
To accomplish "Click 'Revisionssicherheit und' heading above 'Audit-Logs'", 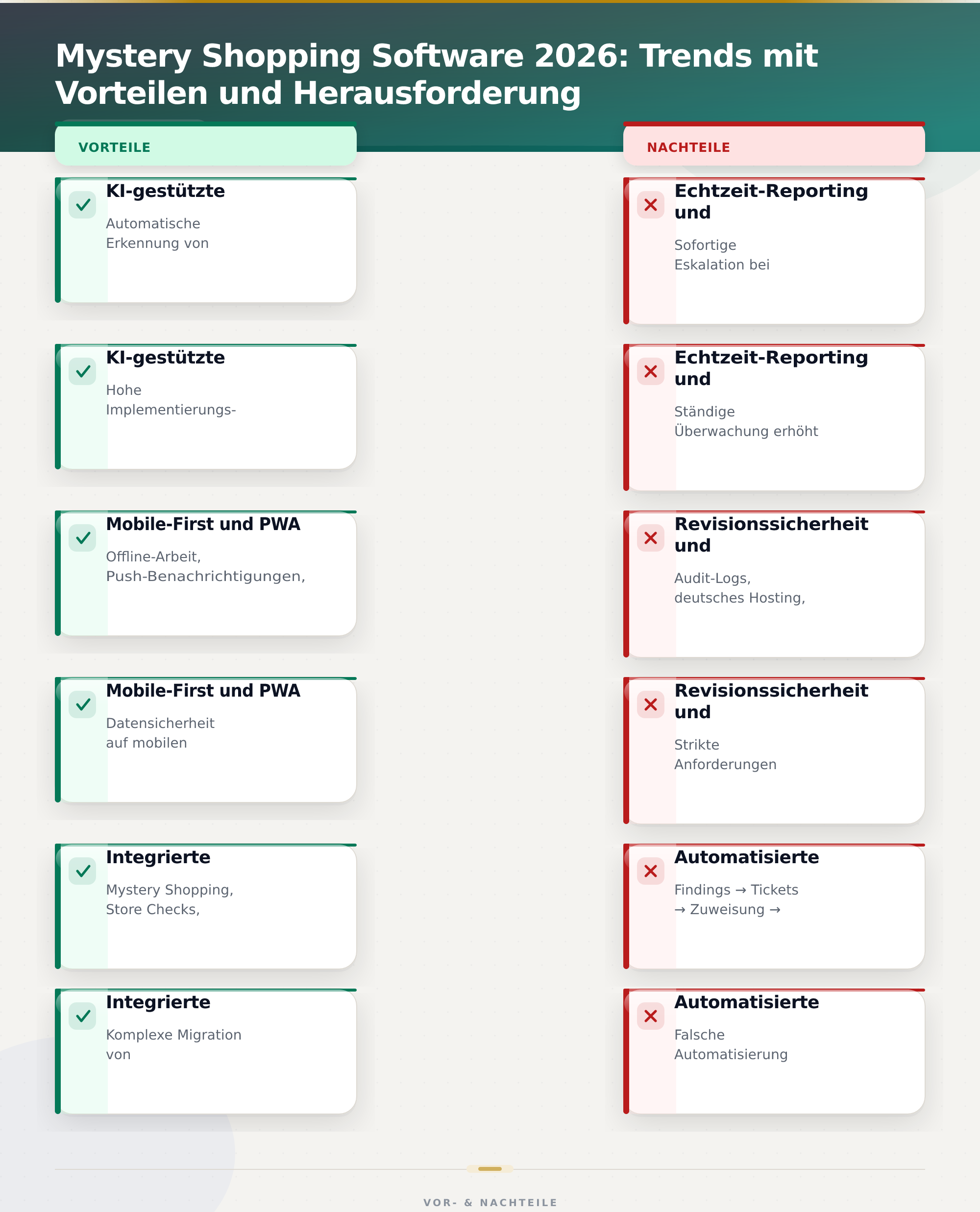I will click(x=771, y=534).
